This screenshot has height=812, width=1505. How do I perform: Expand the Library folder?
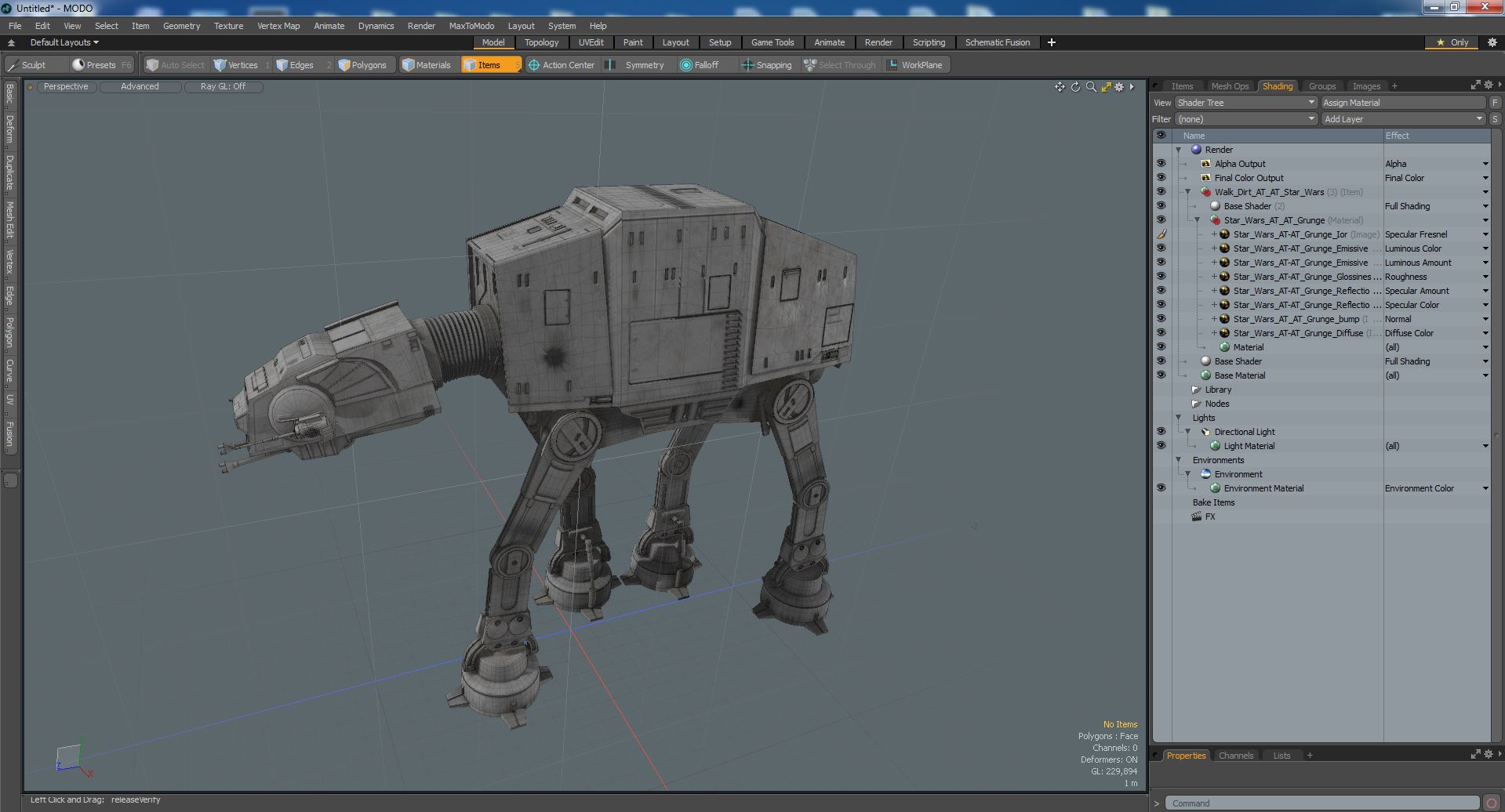click(x=1196, y=390)
